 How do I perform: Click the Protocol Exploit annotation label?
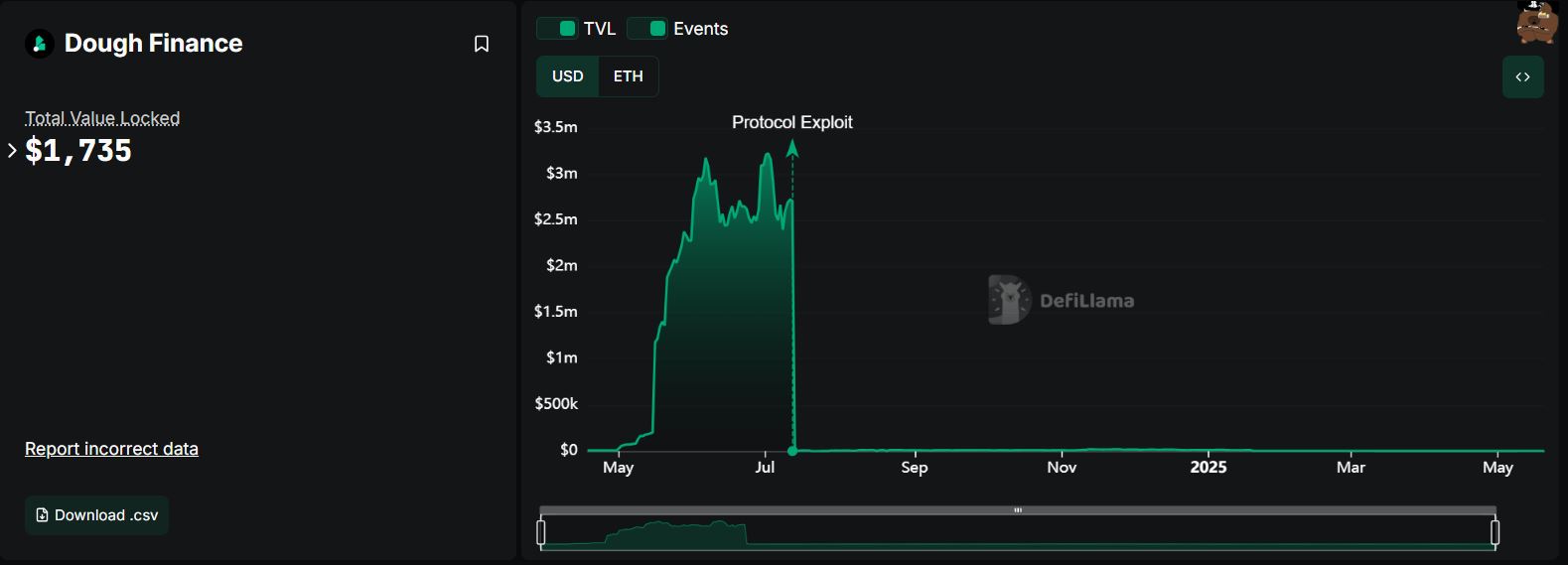792,122
